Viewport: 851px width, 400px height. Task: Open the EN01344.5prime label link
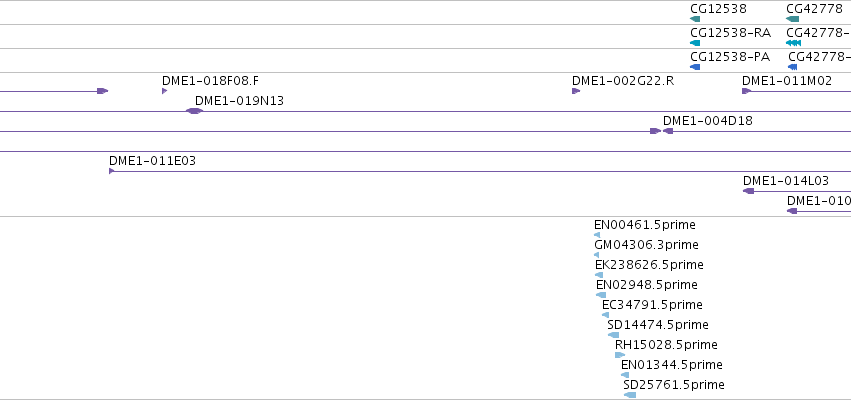coord(671,364)
